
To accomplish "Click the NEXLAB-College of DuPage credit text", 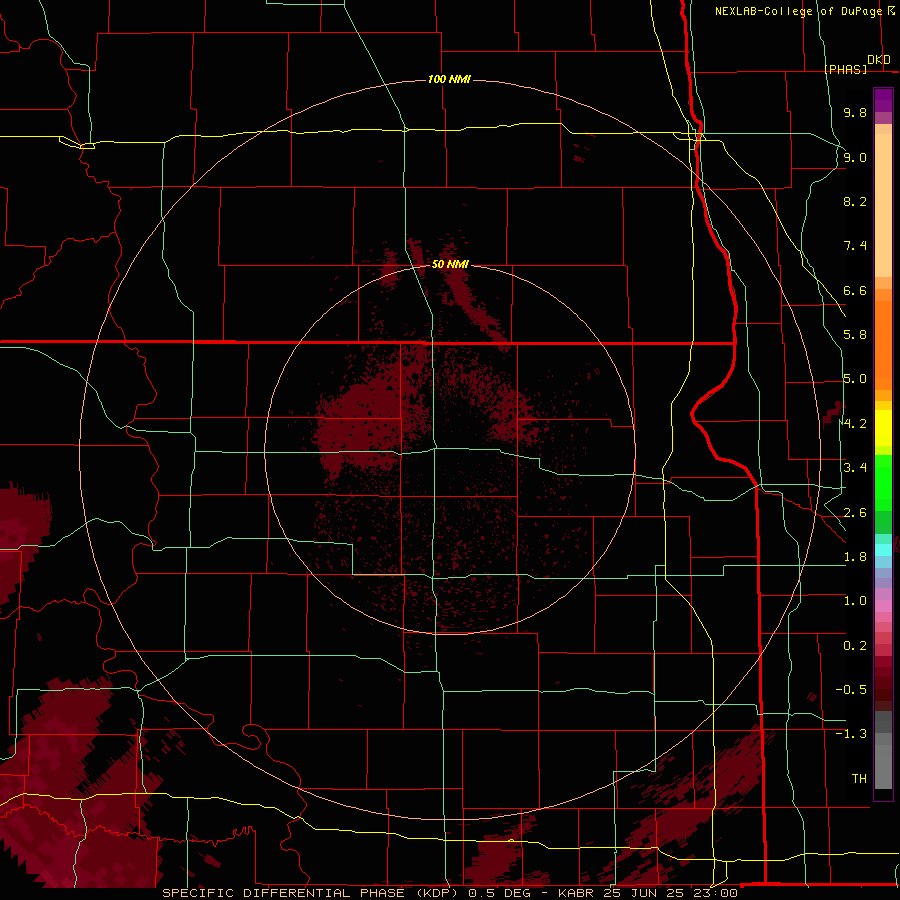I will coord(798,11).
